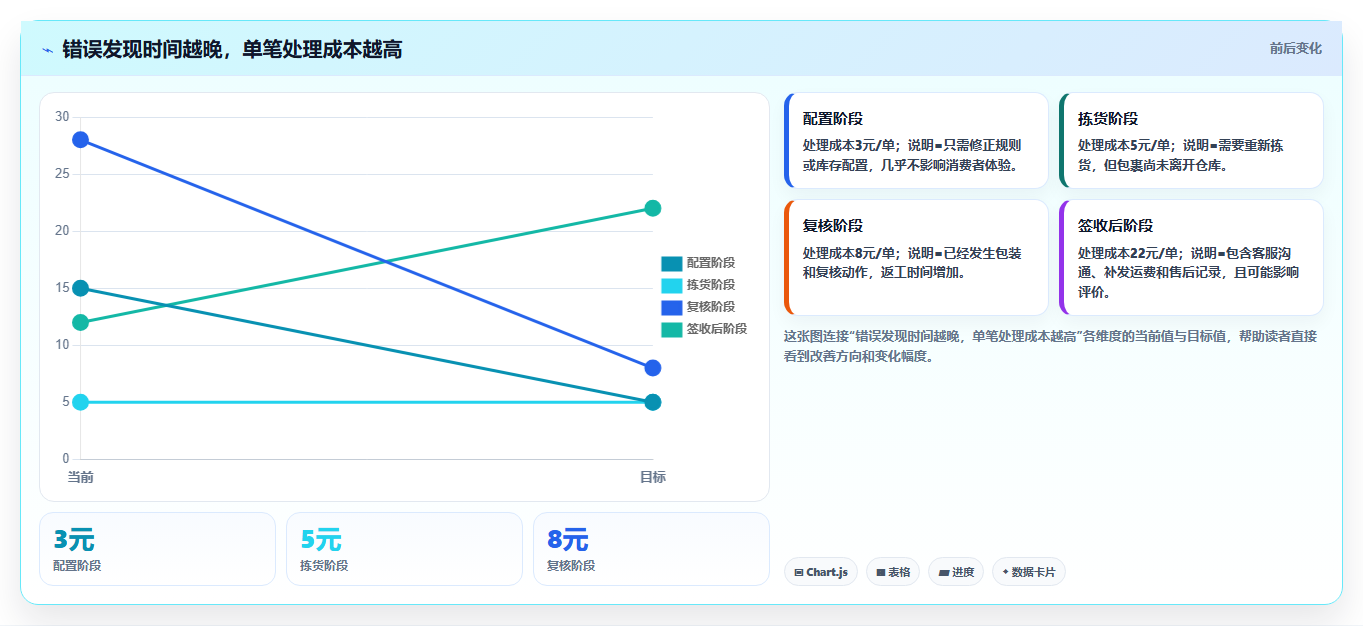Click the Chart.js tag icon

799,573
